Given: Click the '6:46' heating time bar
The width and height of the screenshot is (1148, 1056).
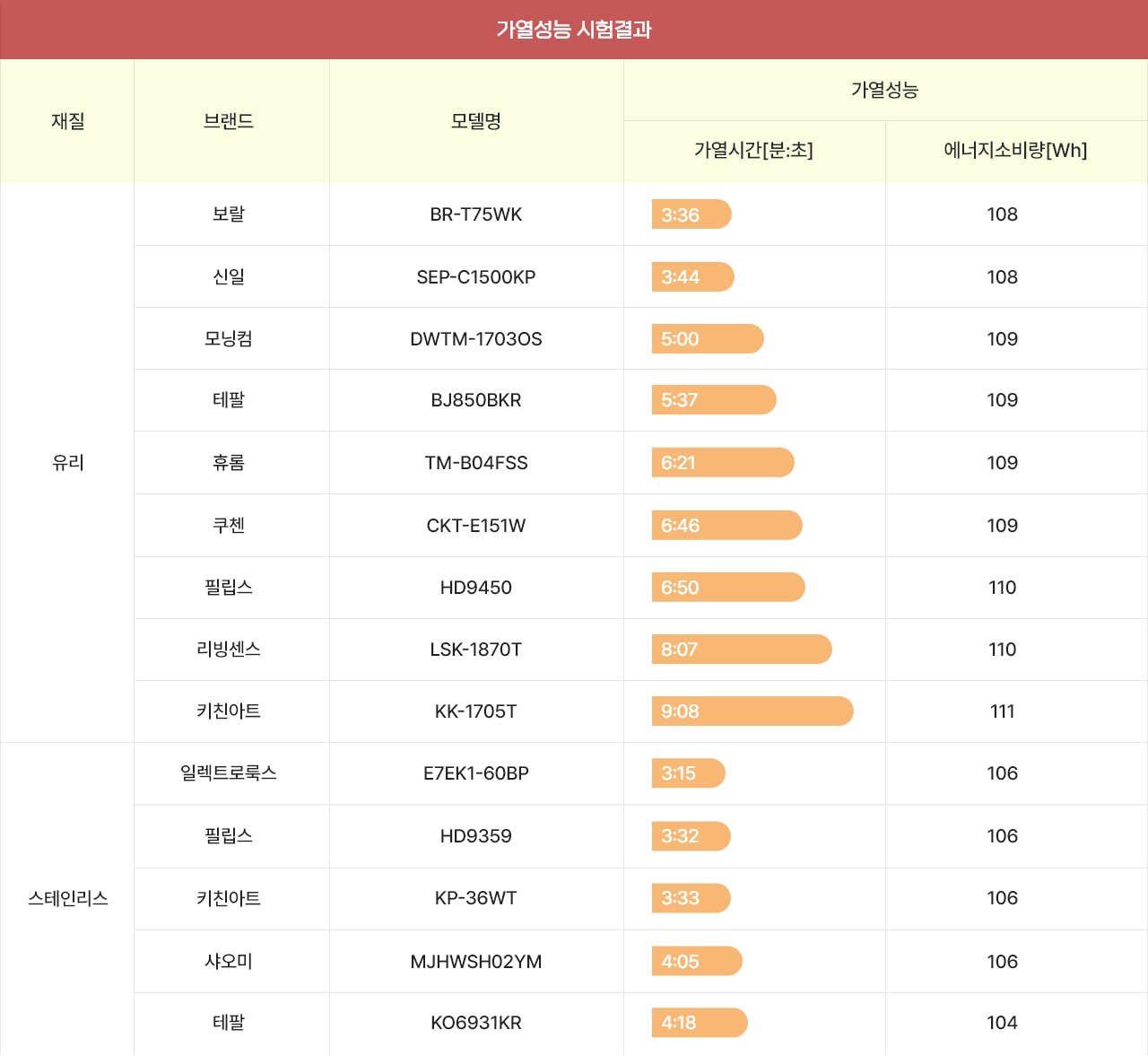Looking at the screenshot, I should pyautogui.click(x=727, y=526).
